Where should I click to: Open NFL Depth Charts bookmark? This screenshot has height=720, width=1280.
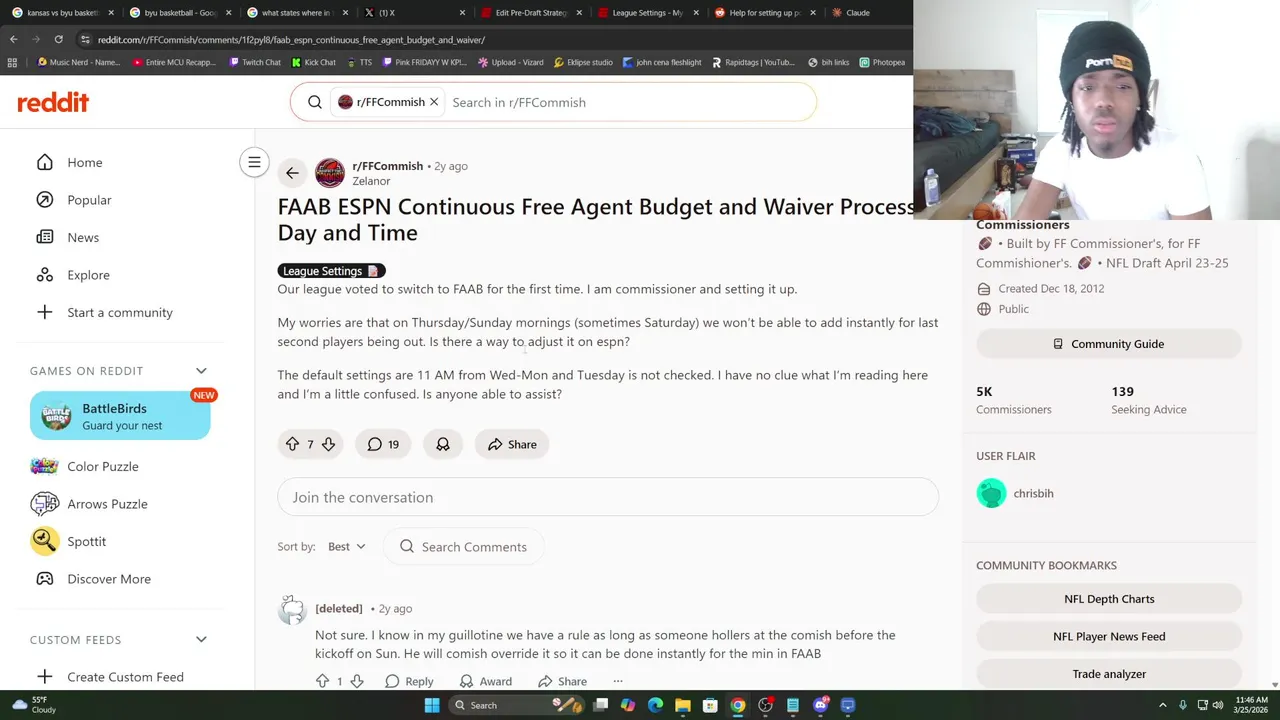tap(1109, 599)
